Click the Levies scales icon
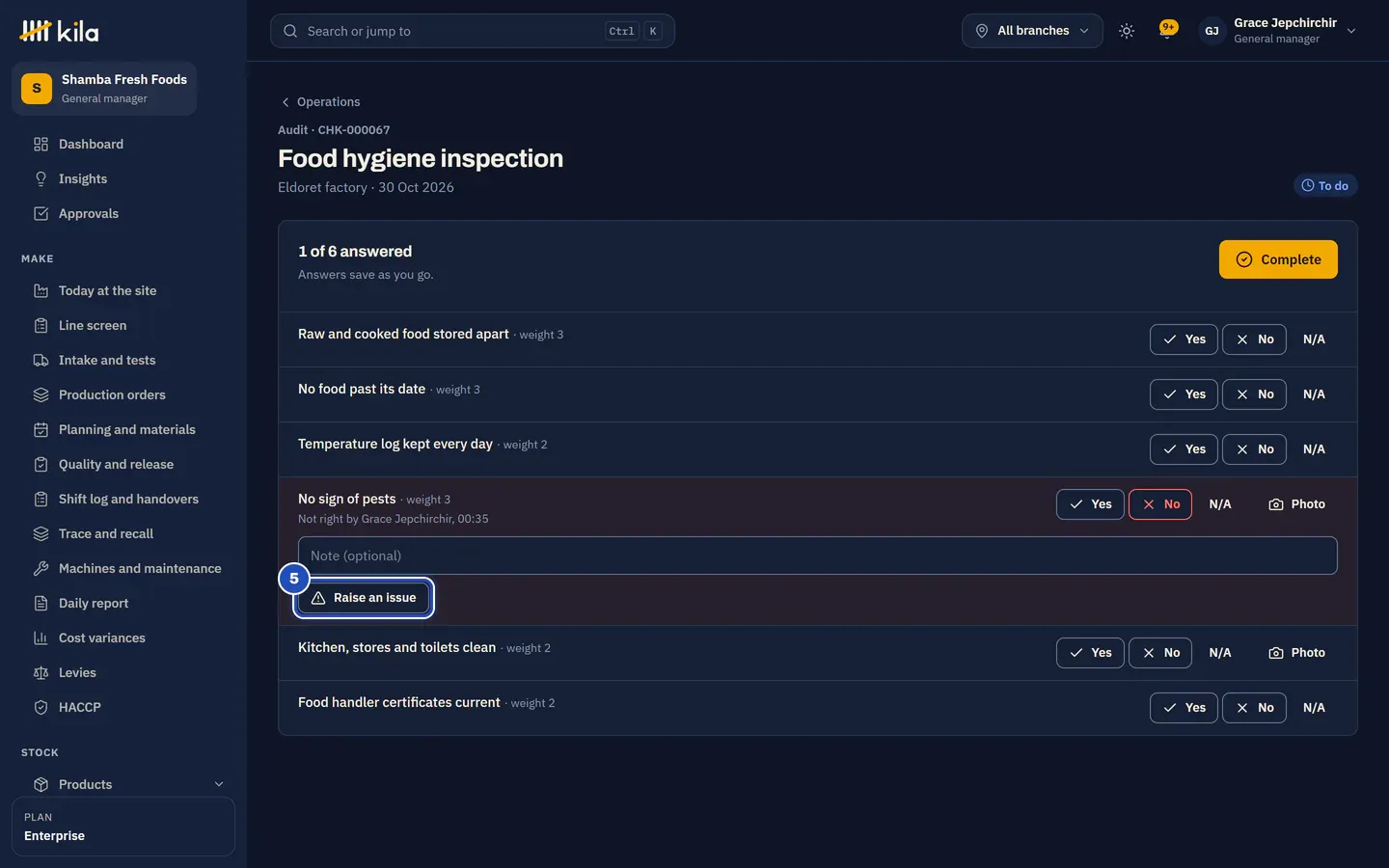The width and height of the screenshot is (1389, 868). coord(41,672)
